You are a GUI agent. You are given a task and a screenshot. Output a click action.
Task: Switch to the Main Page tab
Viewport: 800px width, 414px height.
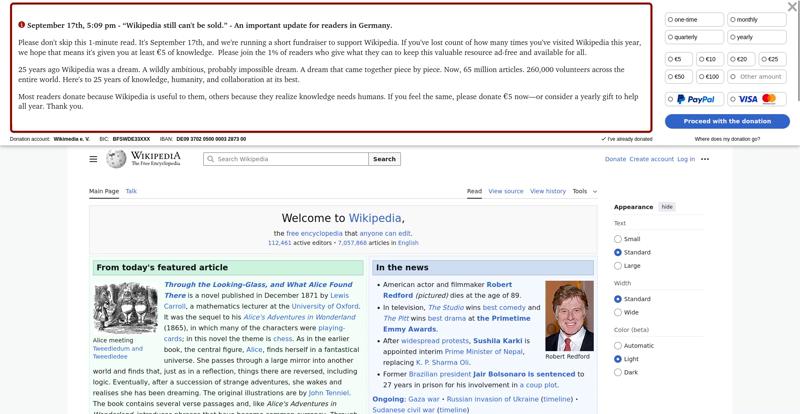point(104,191)
